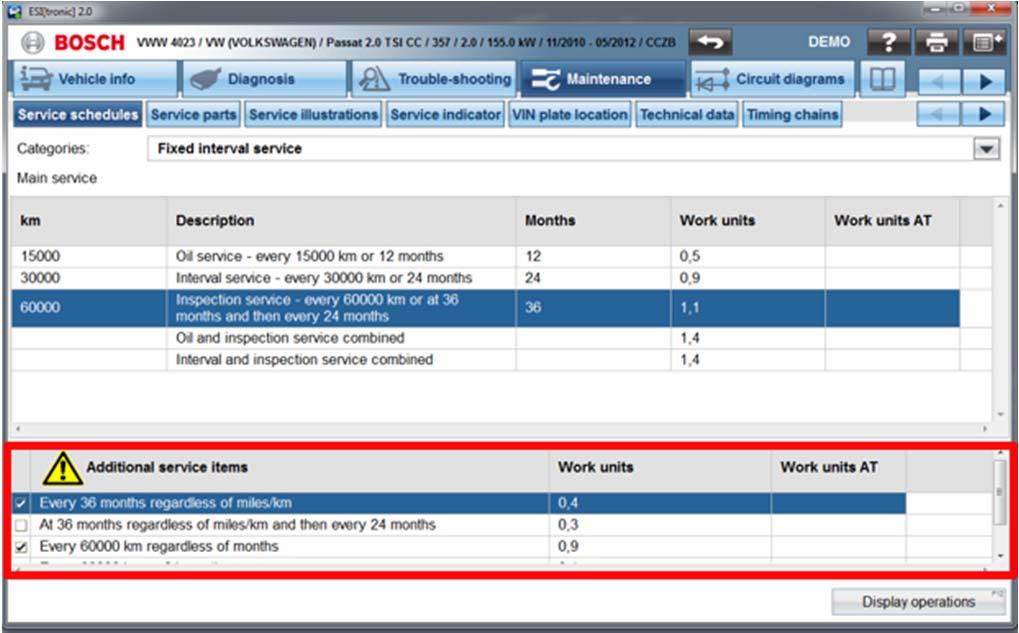
Task: Select Oil and inspection service combined row
Action: click(x=485, y=338)
